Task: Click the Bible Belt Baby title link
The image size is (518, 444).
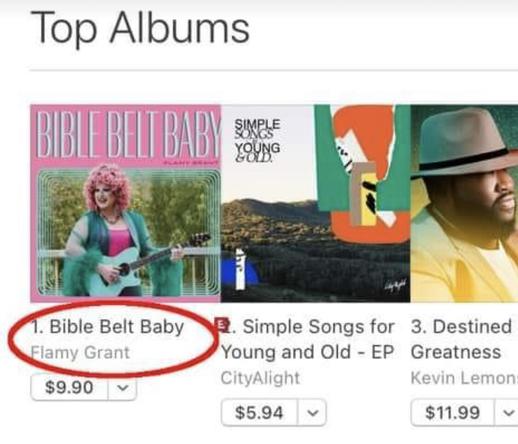Action: point(107,326)
